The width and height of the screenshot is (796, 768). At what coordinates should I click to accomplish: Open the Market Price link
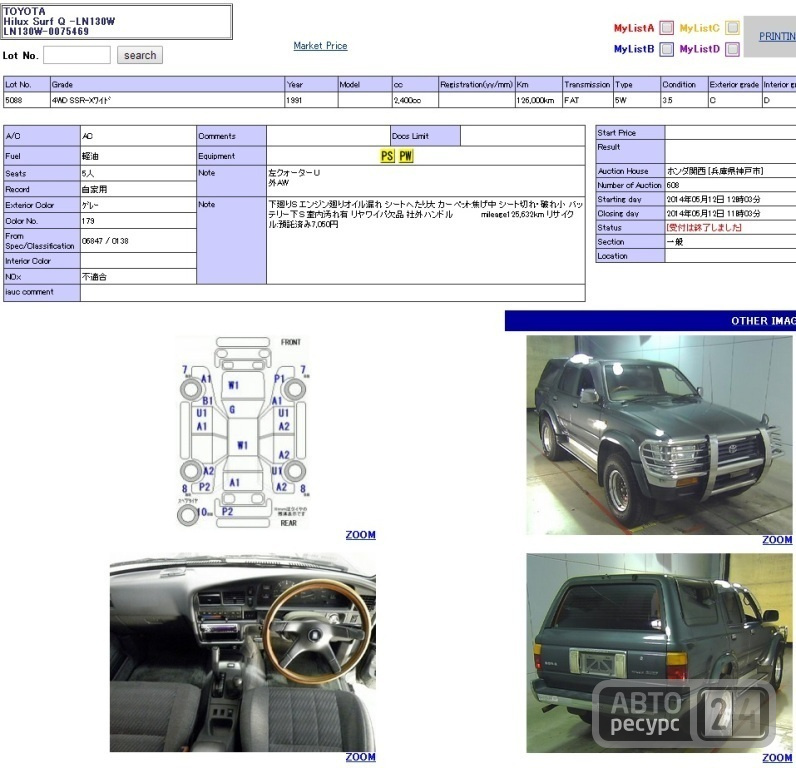[x=320, y=46]
